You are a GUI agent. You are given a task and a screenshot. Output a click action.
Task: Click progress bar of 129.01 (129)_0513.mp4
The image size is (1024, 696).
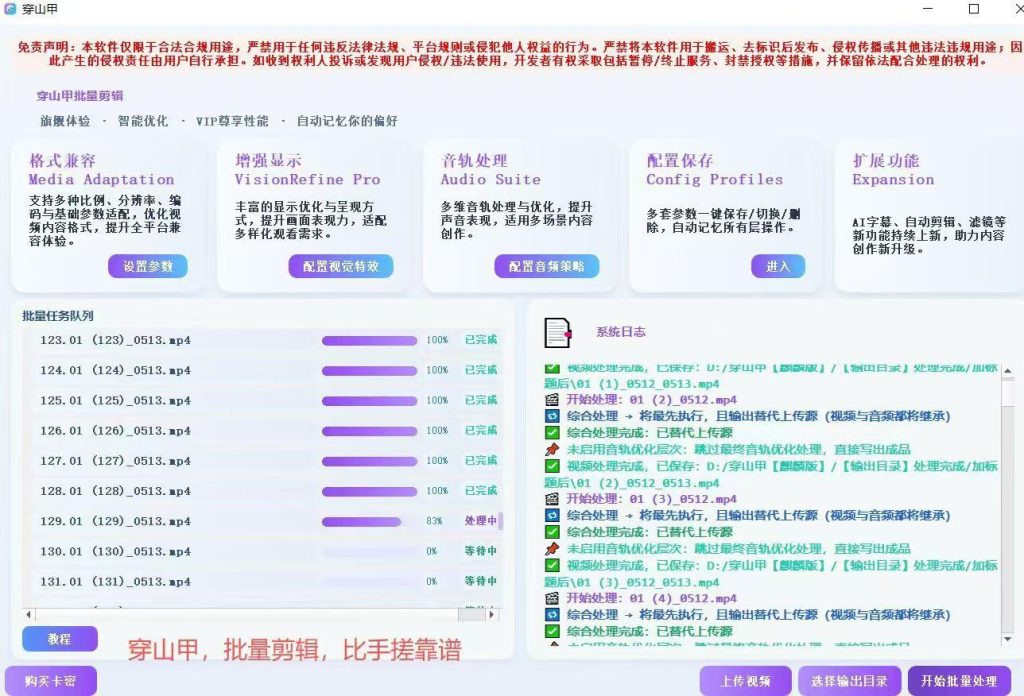369,522
